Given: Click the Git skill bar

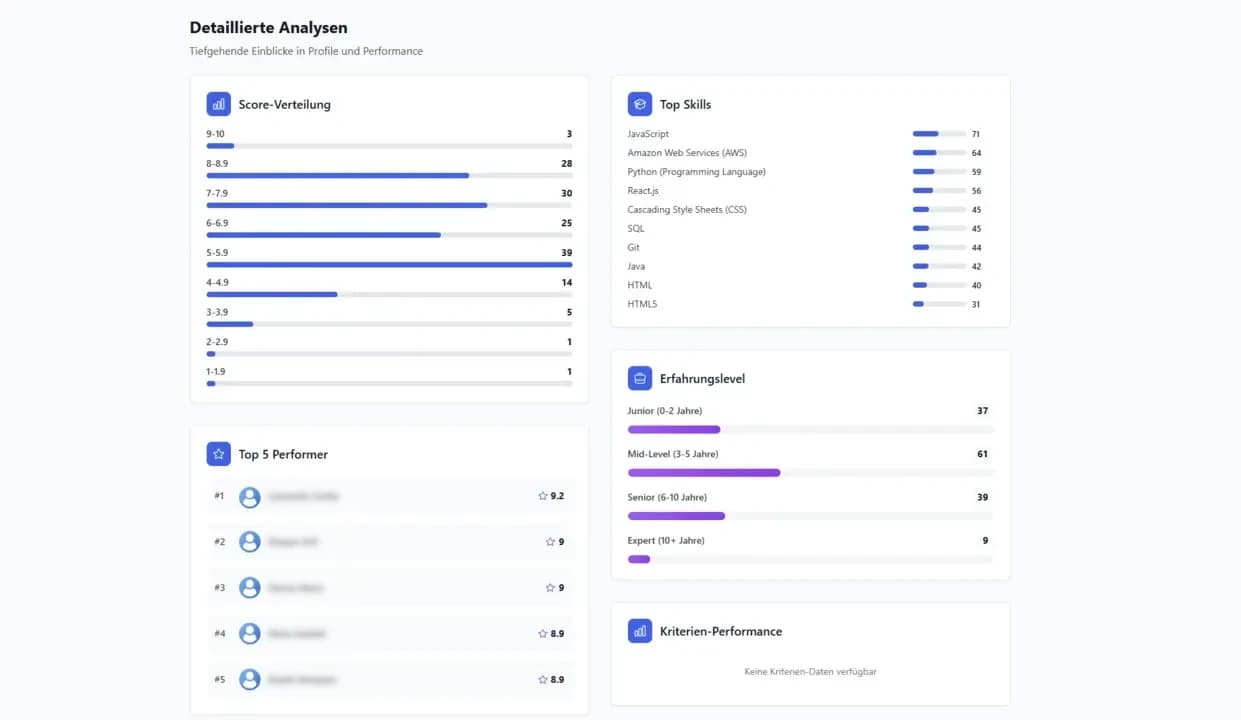Looking at the screenshot, I should pos(939,247).
